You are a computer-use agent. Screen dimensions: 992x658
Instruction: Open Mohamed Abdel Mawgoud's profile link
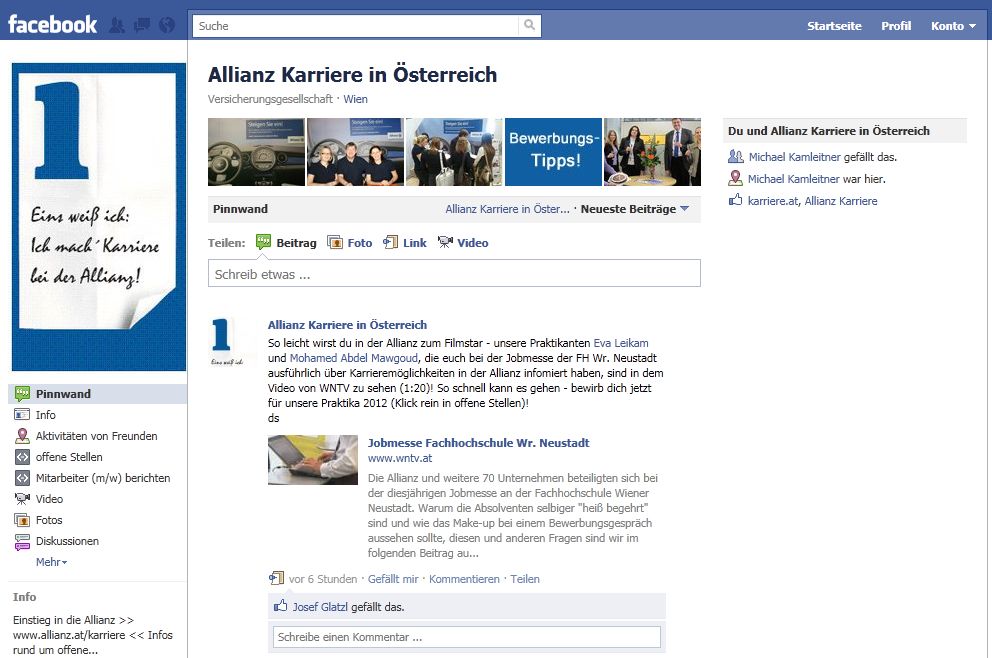354,358
